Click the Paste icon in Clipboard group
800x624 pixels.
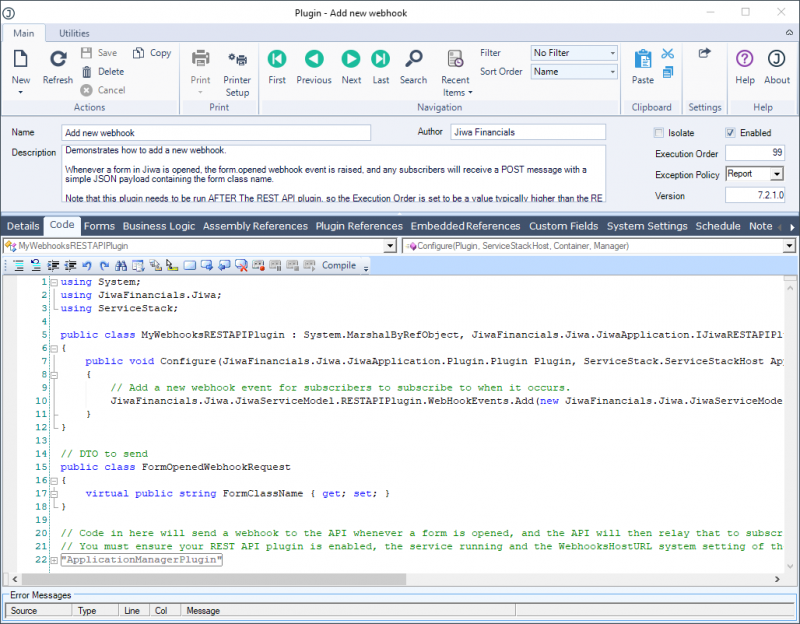642,58
